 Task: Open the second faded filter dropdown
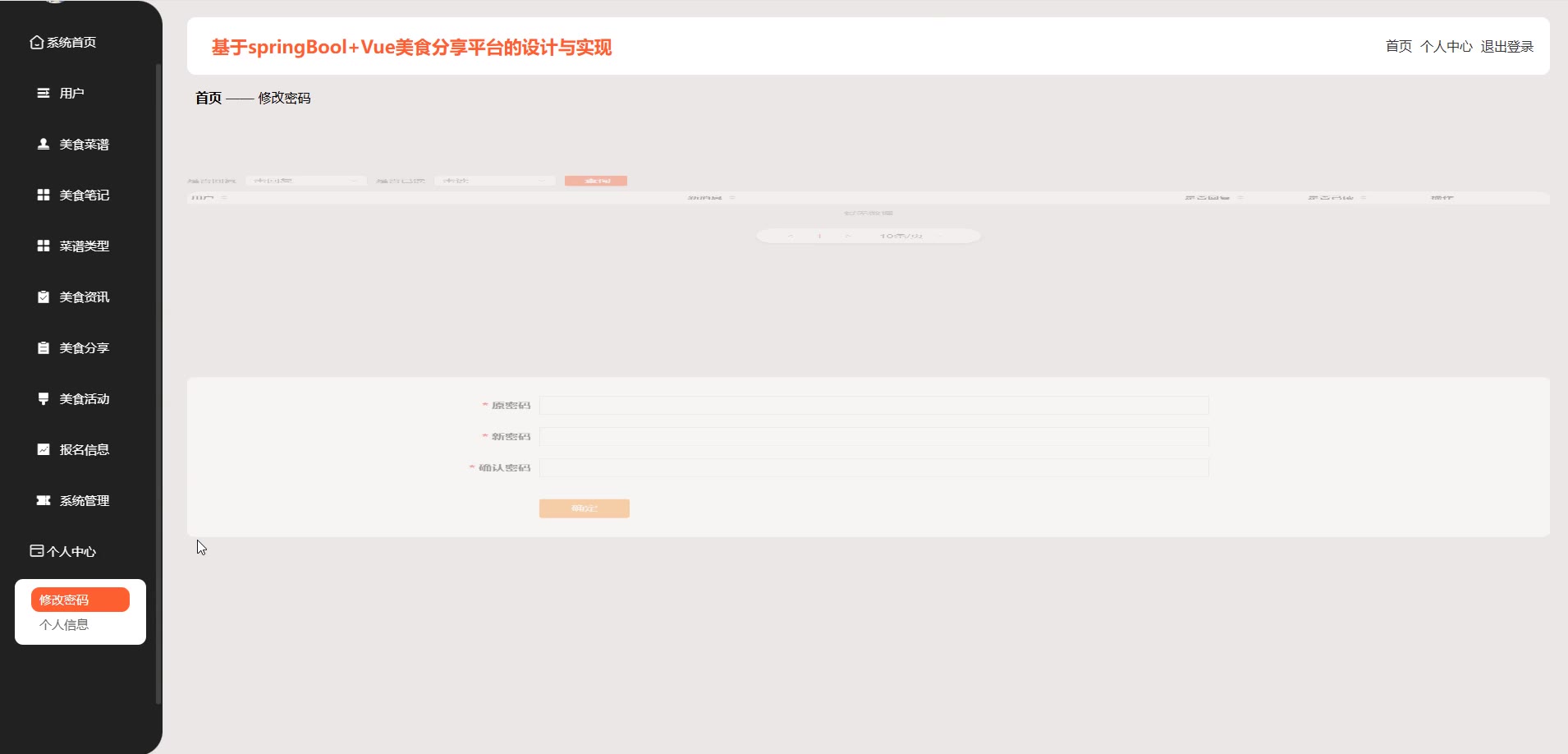pyautogui.click(x=495, y=181)
